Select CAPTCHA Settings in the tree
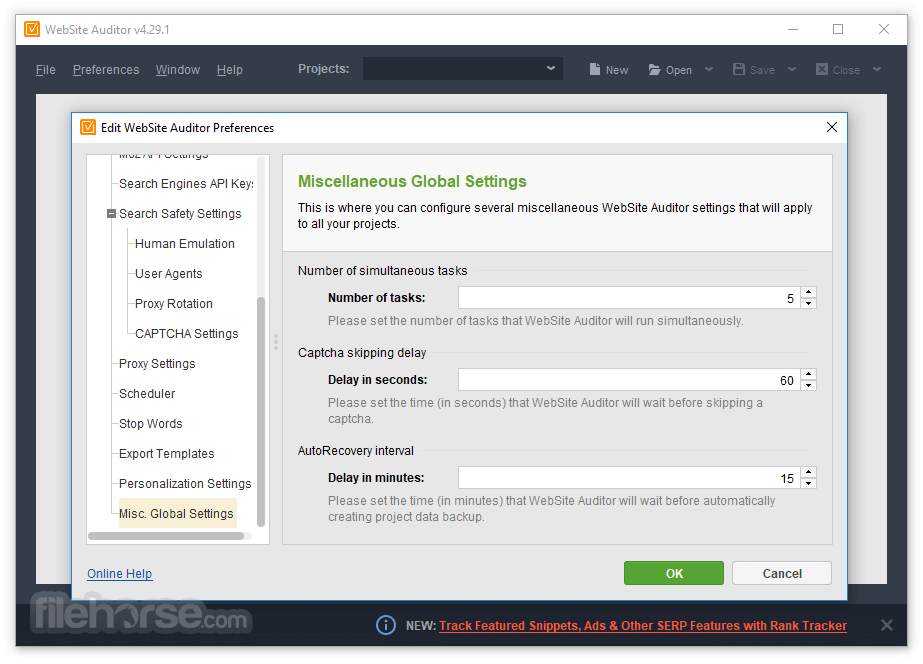Image resolution: width=923 pixels, height=664 pixels. pos(187,334)
